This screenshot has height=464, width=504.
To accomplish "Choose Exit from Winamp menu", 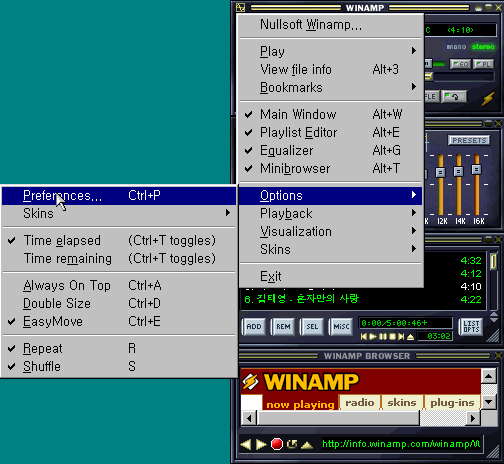I will pos(331,276).
